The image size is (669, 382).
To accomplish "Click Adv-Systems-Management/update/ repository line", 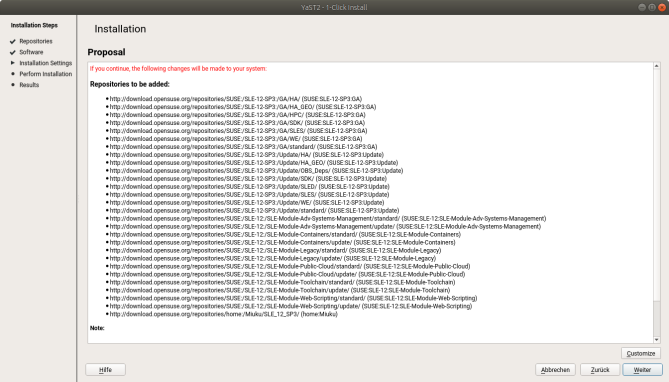I will 325,226.
